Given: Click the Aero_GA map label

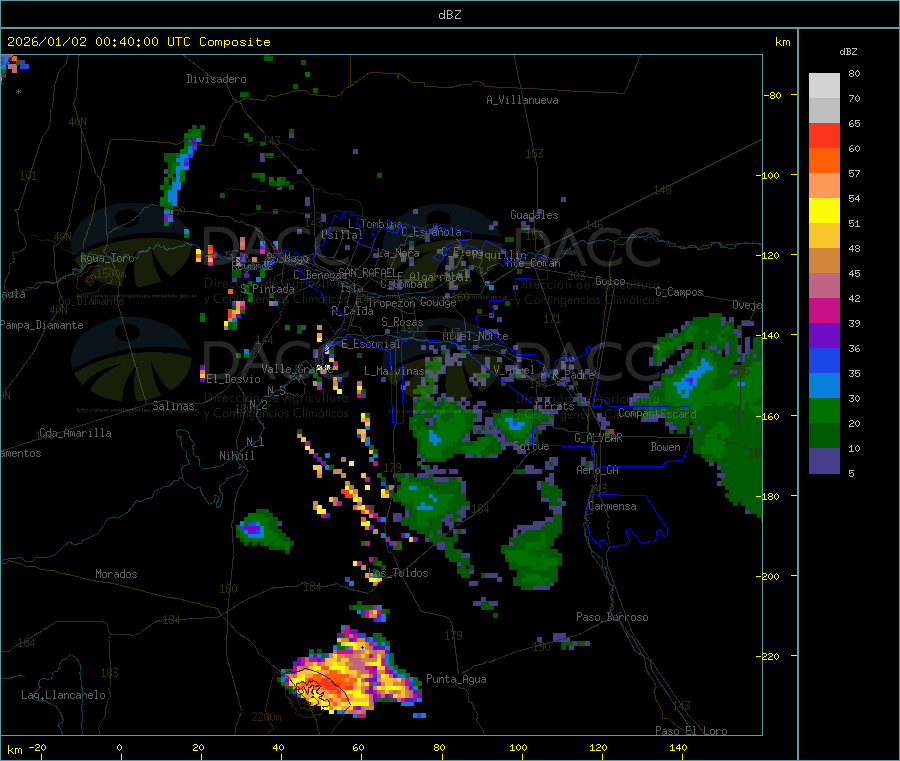Looking at the screenshot, I should click(598, 470).
